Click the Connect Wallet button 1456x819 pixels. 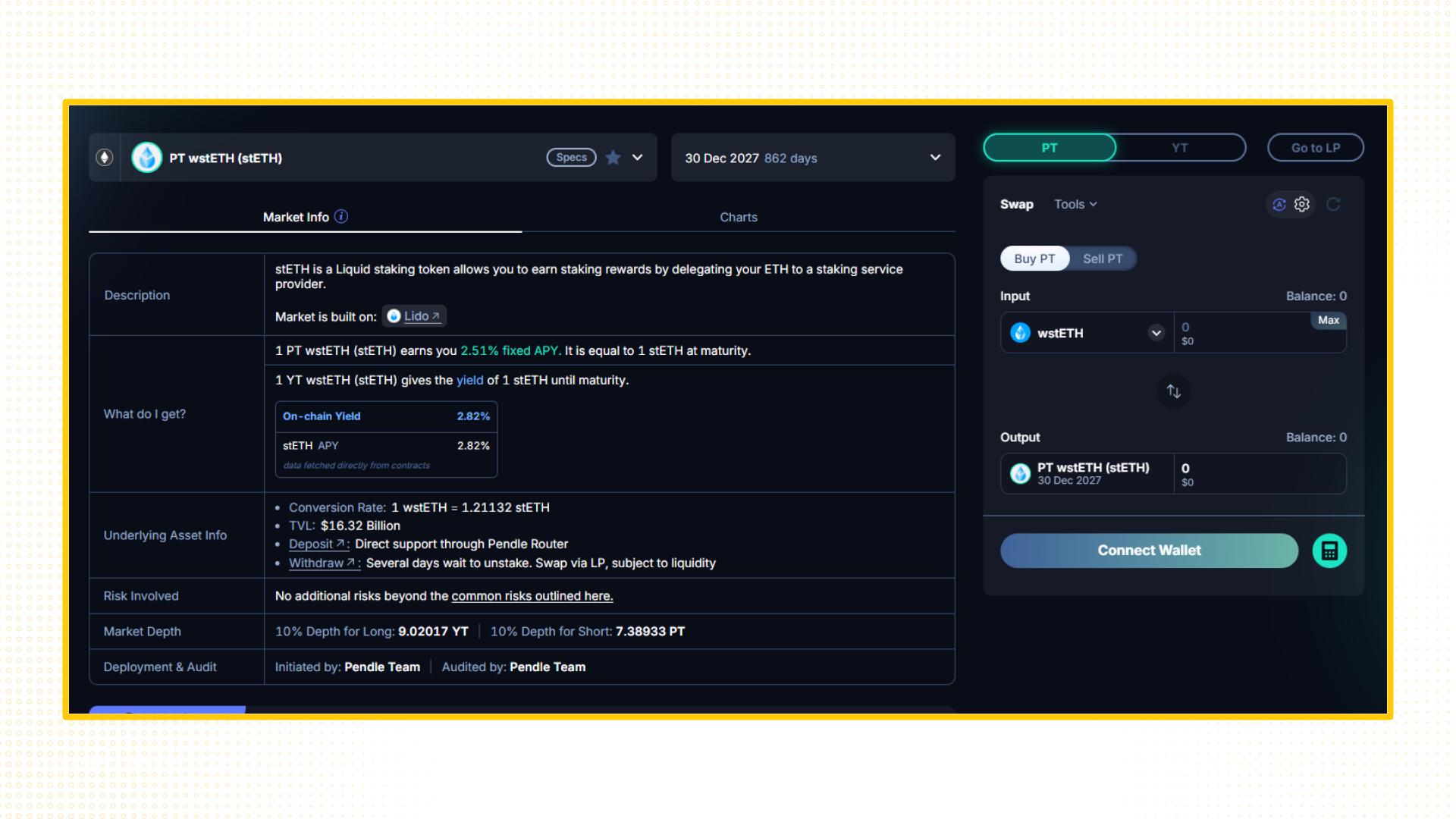point(1149,551)
